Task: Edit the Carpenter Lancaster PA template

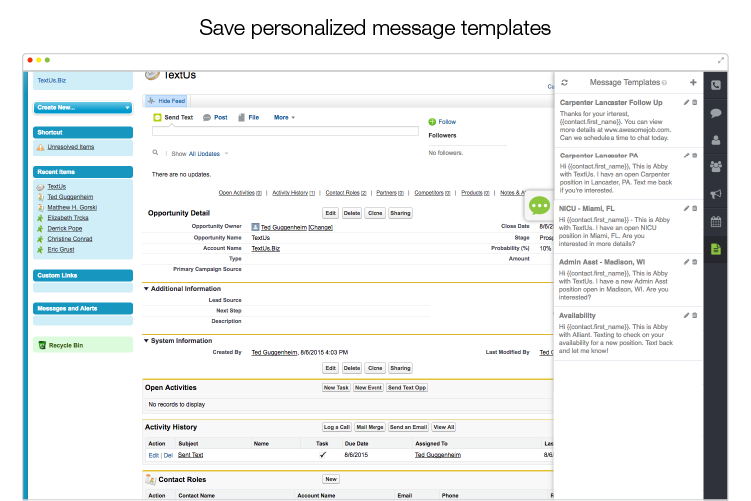Action: pyautogui.click(x=686, y=156)
